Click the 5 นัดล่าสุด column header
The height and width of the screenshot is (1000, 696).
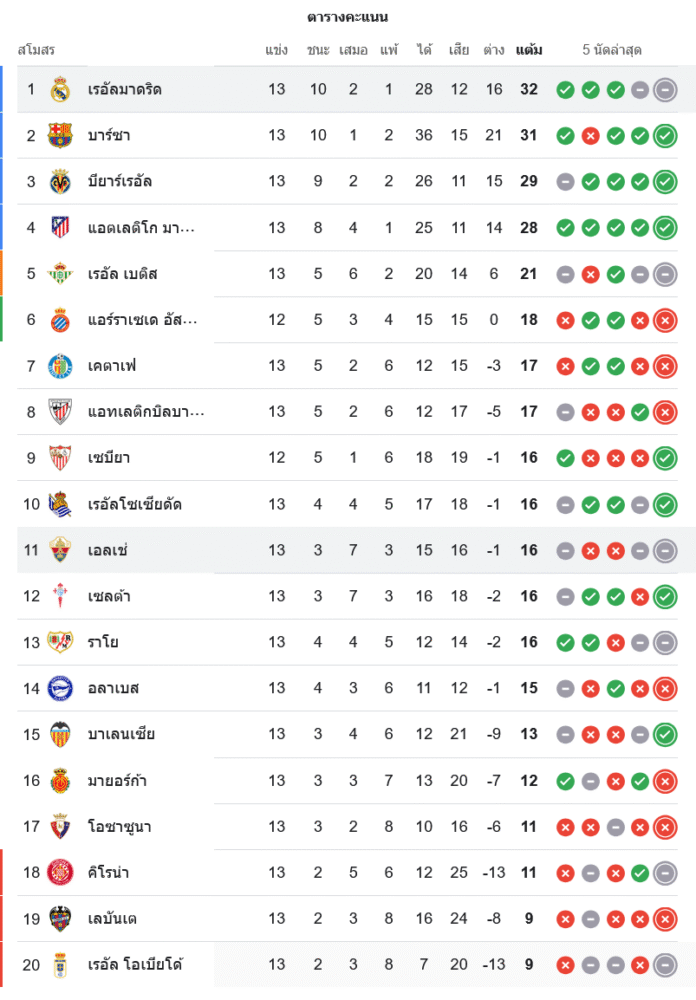coord(612,49)
